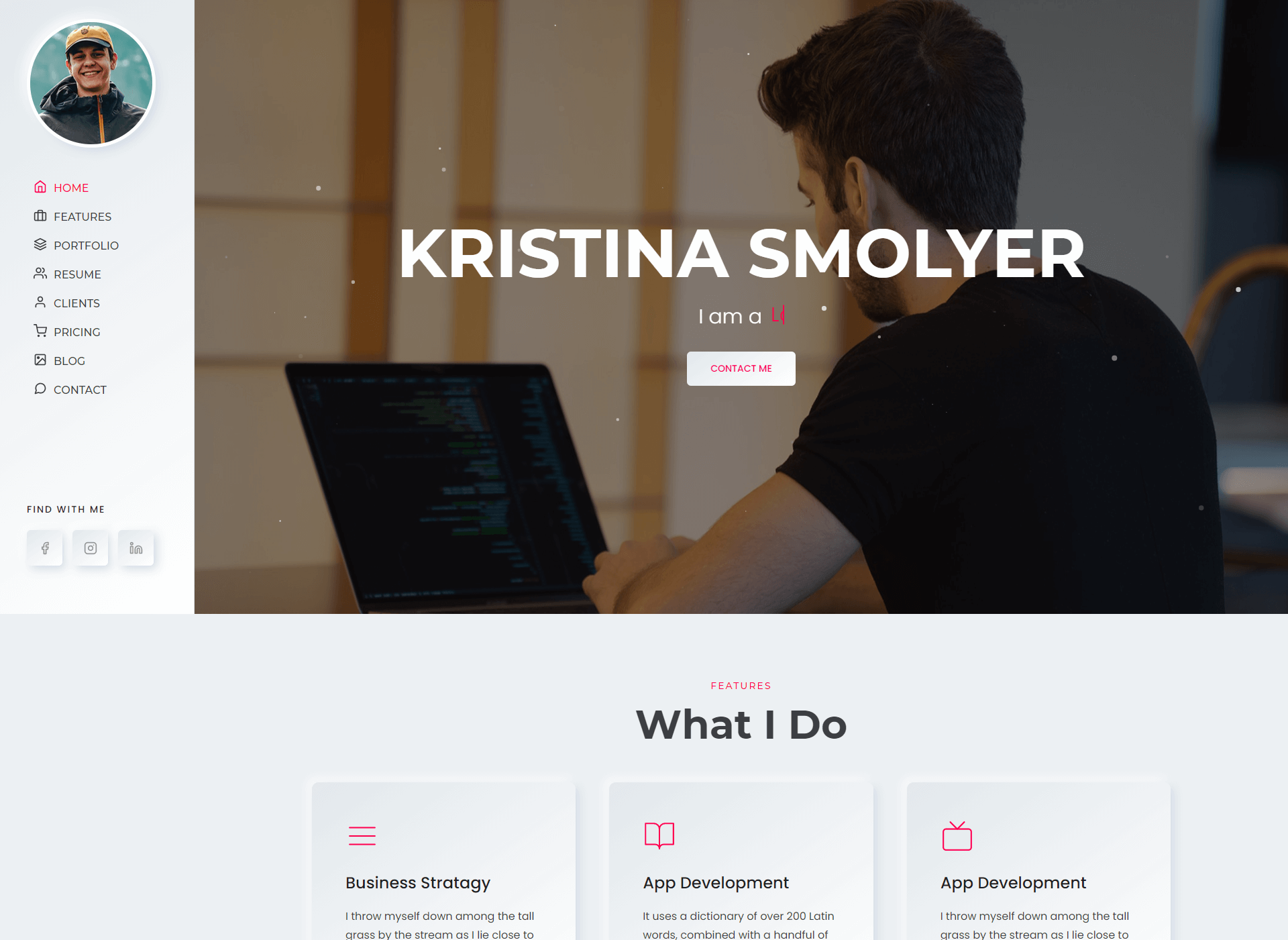The height and width of the screenshot is (940, 1288).
Task: Click the CONTACT ME button
Action: pos(741,368)
